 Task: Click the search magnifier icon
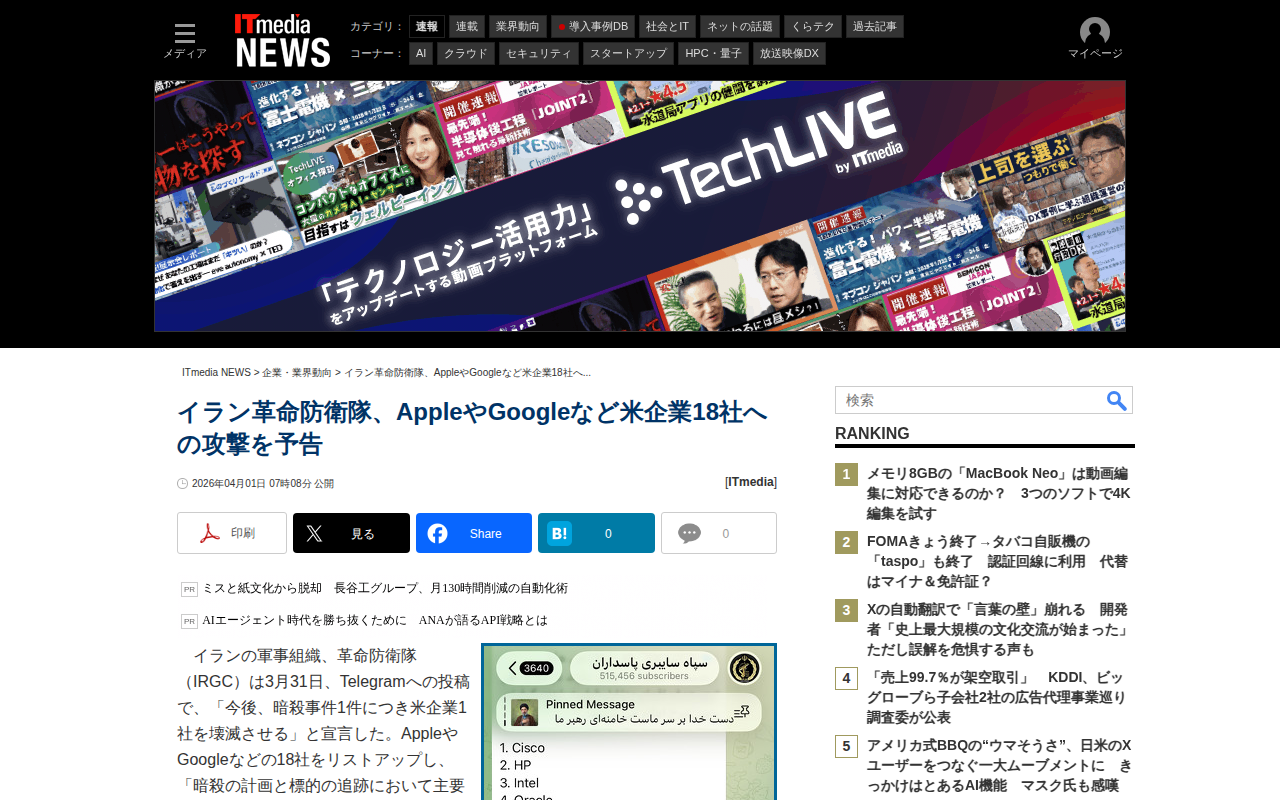tap(1117, 400)
